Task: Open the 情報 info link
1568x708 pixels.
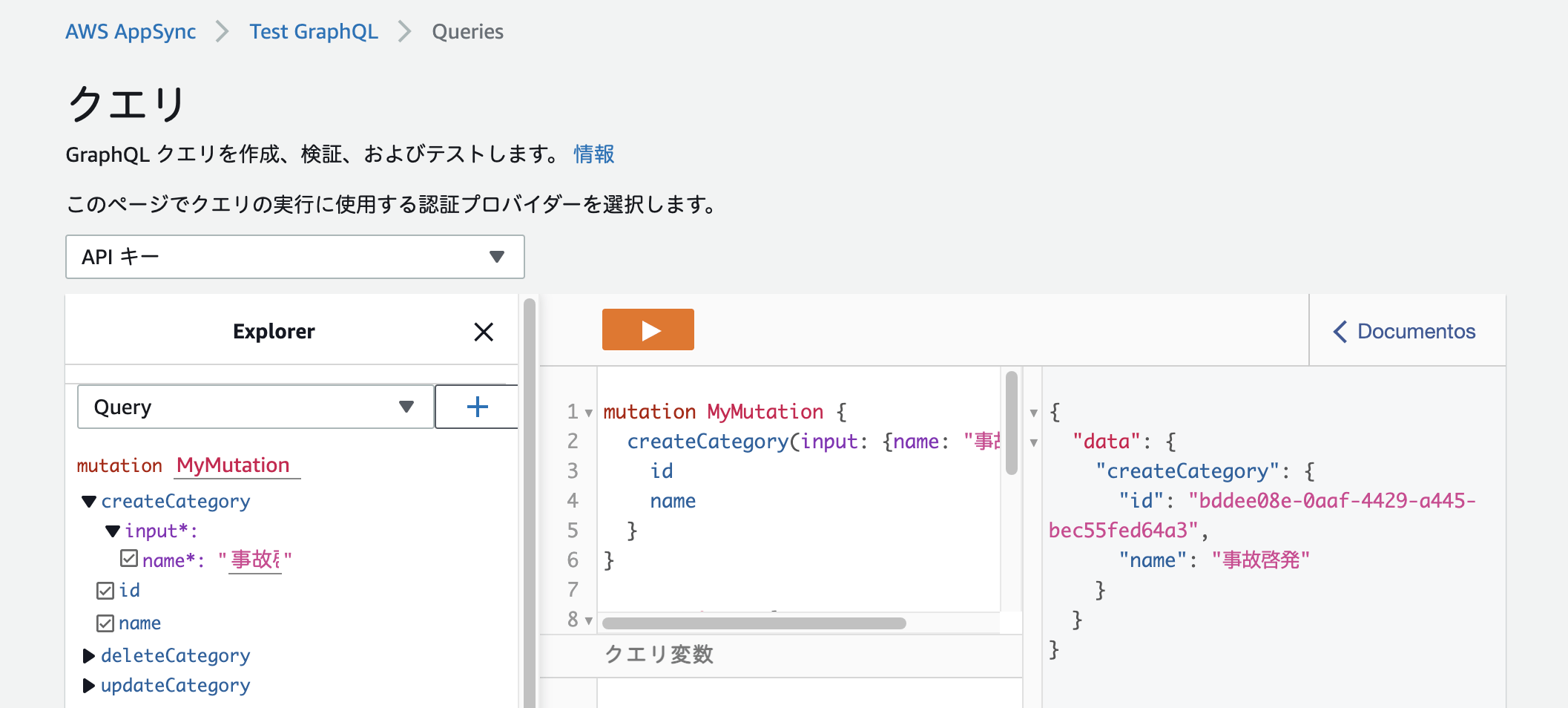Action: 594,154
